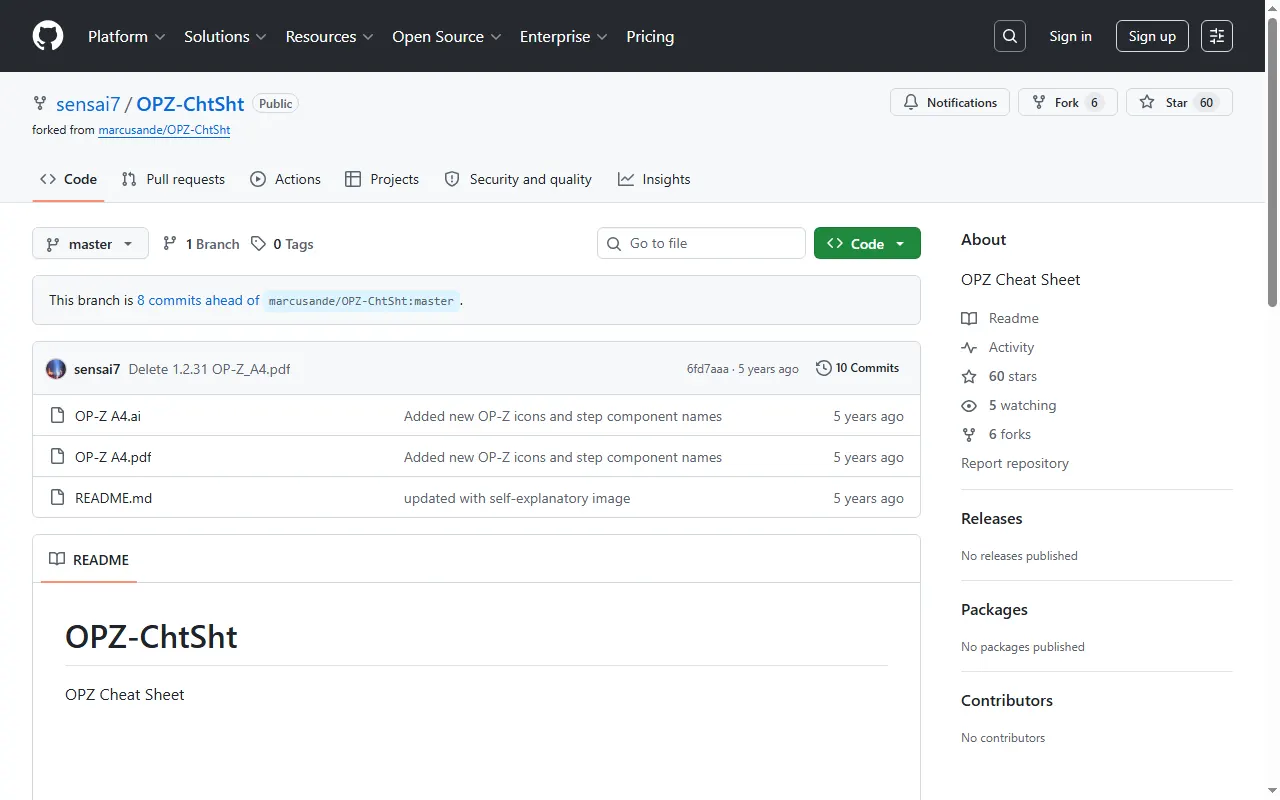Switch to the Pull requests tab
The width and height of the screenshot is (1280, 800).
pyautogui.click(x=173, y=179)
